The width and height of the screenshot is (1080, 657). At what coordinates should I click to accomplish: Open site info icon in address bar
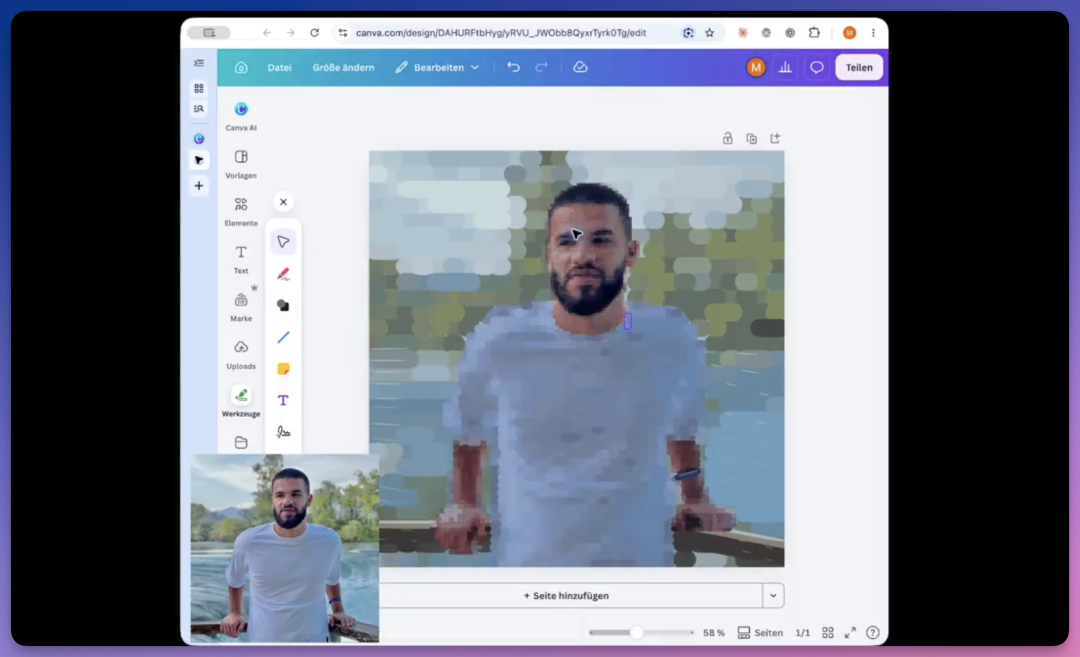[342, 32]
